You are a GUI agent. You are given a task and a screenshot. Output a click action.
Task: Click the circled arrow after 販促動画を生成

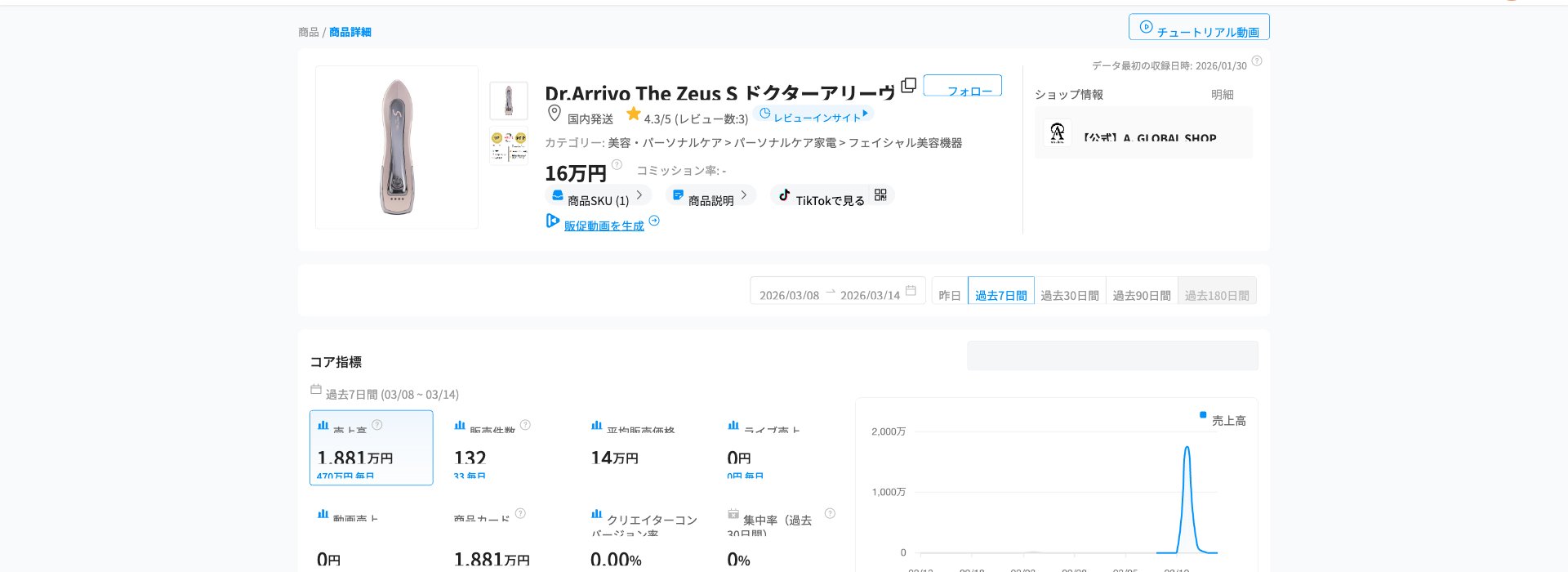pyautogui.click(x=654, y=221)
